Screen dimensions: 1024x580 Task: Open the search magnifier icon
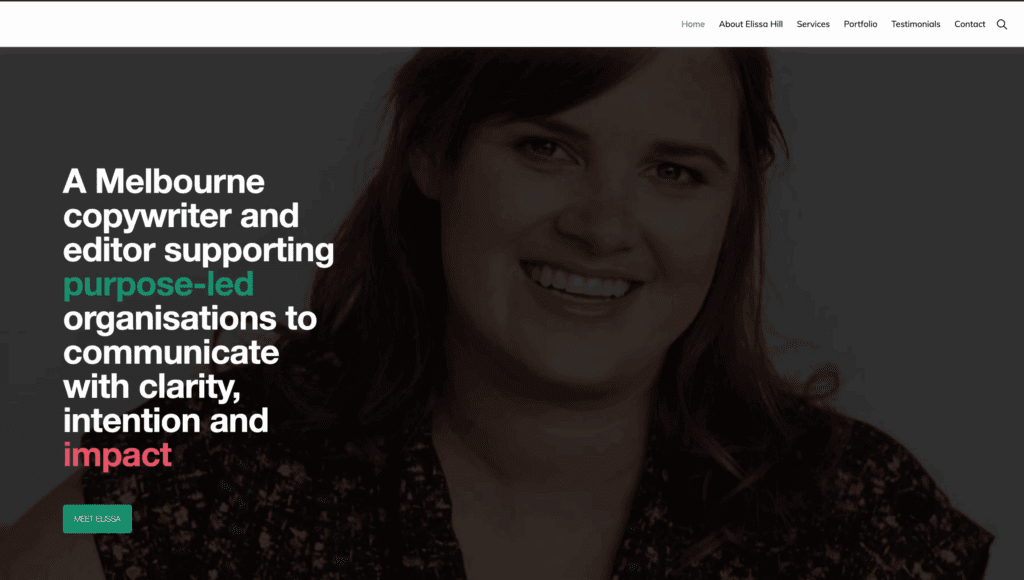[1001, 24]
